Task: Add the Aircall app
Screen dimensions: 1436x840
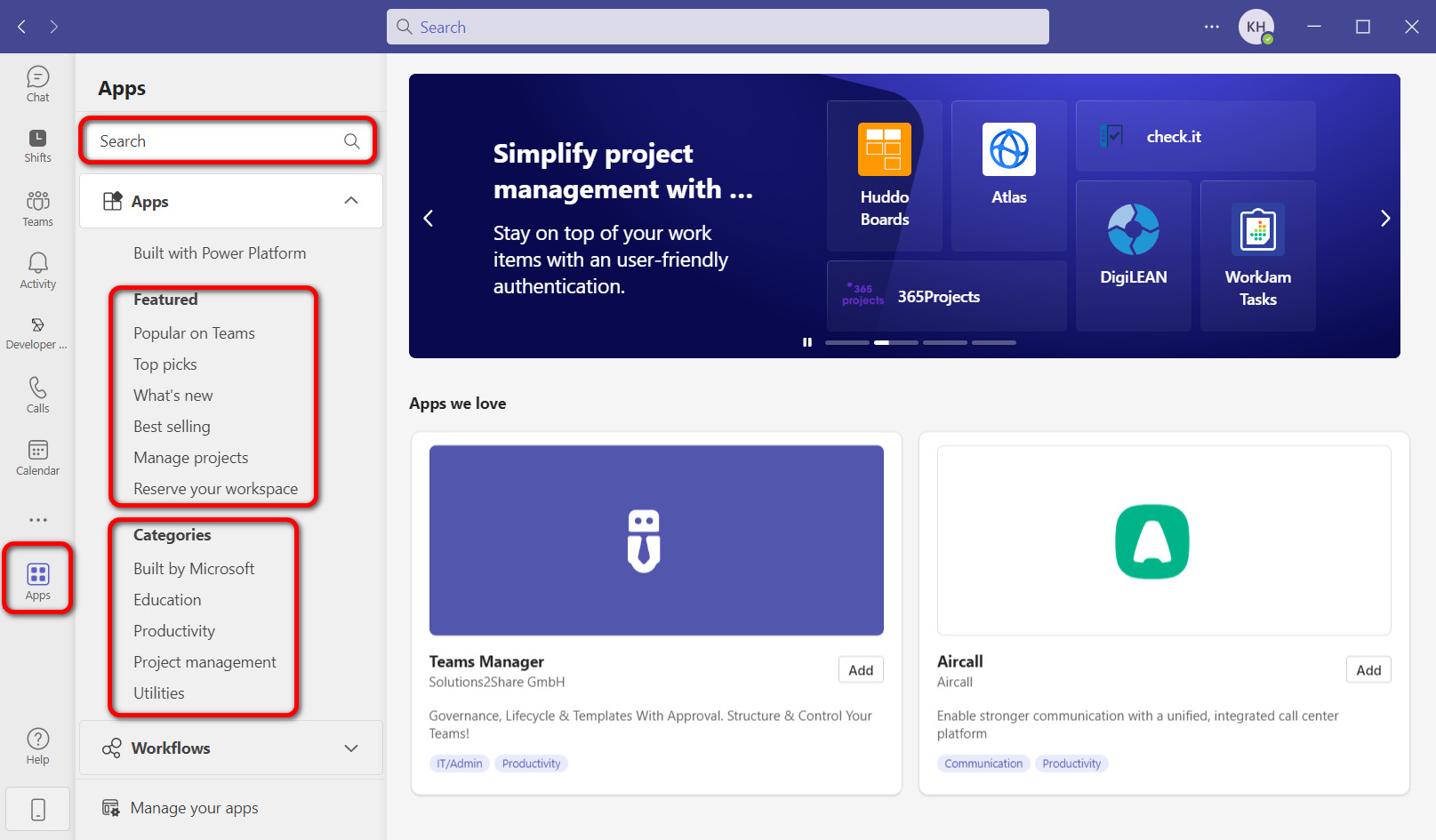Action: tap(1368, 670)
